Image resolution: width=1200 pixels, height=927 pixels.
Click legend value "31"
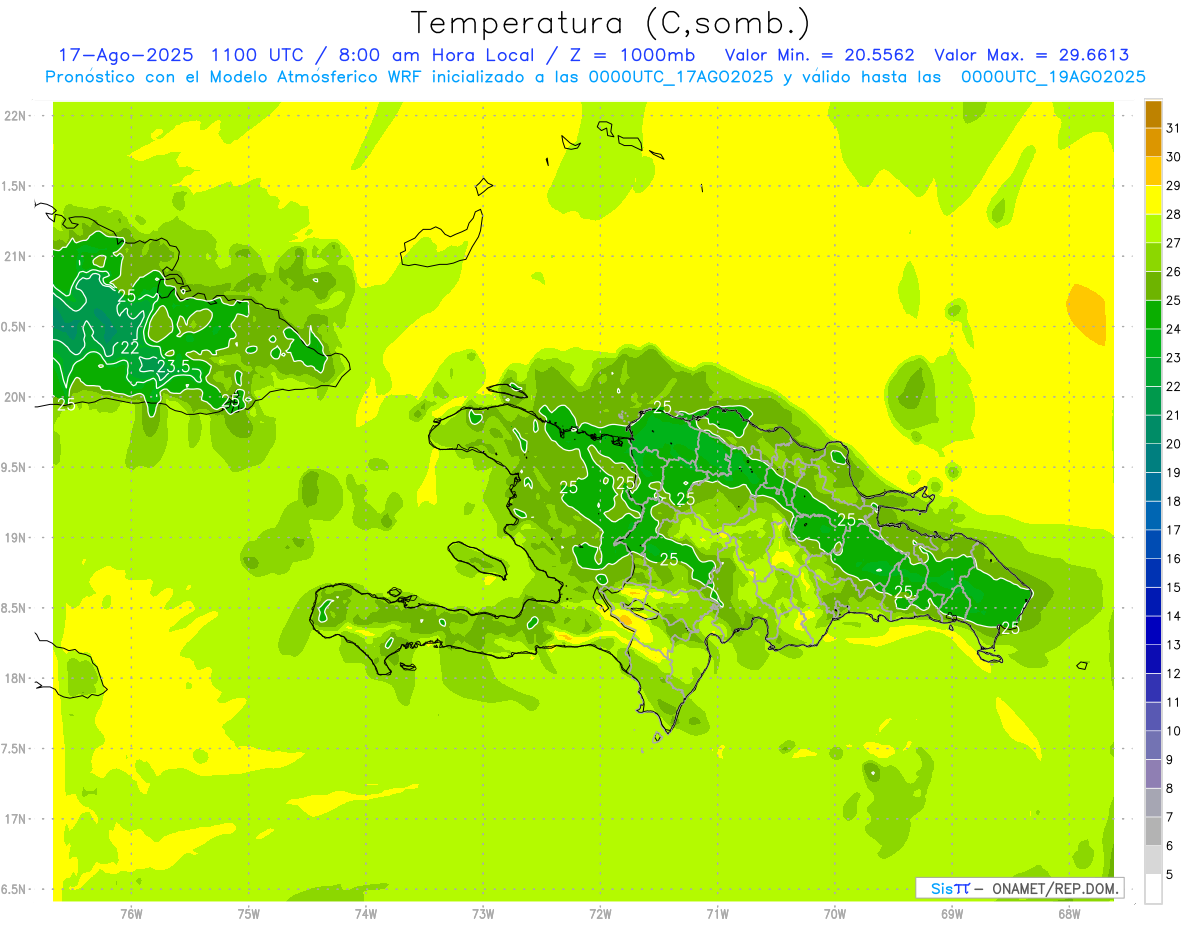point(1174,128)
